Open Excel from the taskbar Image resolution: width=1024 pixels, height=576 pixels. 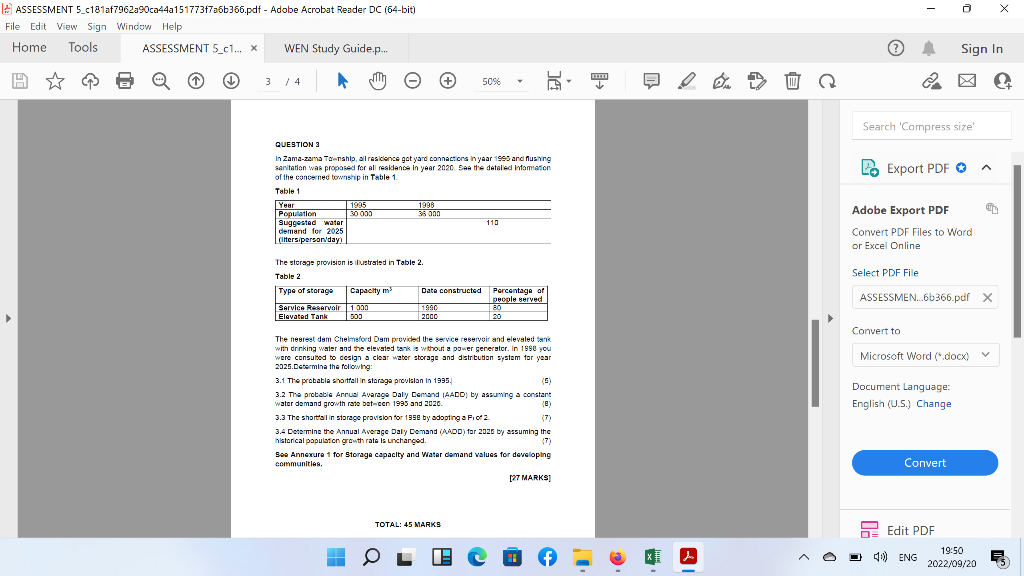coord(654,558)
